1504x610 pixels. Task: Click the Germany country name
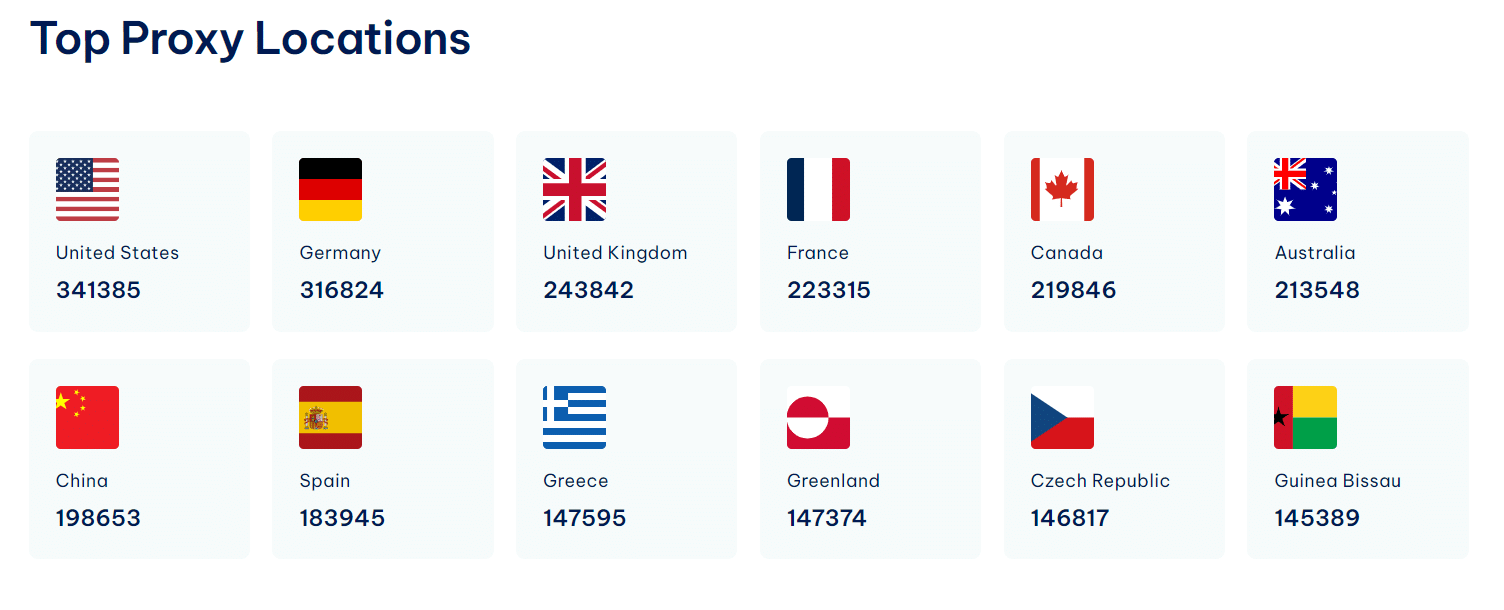[340, 253]
